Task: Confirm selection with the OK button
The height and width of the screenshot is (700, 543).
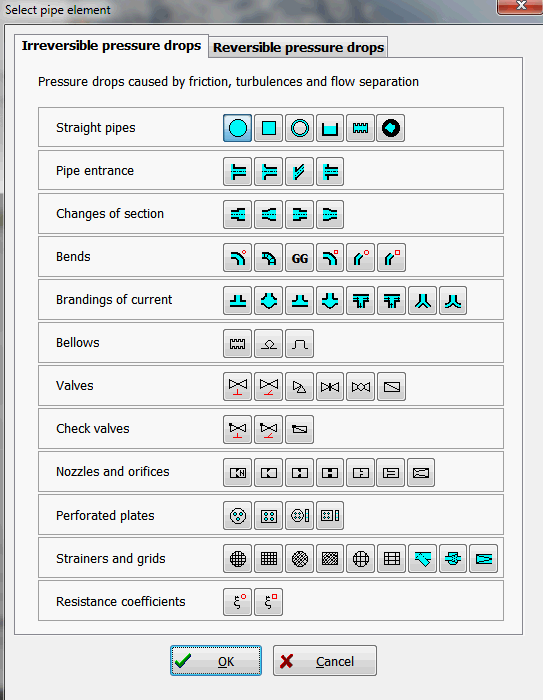Action: tap(216, 661)
